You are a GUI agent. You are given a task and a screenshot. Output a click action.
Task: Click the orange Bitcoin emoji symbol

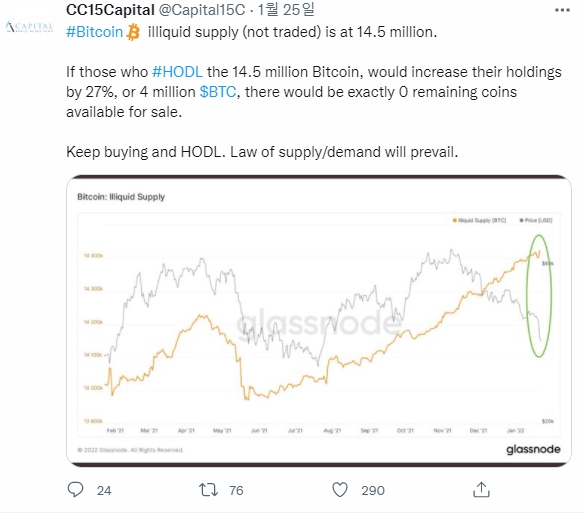tap(133, 32)
